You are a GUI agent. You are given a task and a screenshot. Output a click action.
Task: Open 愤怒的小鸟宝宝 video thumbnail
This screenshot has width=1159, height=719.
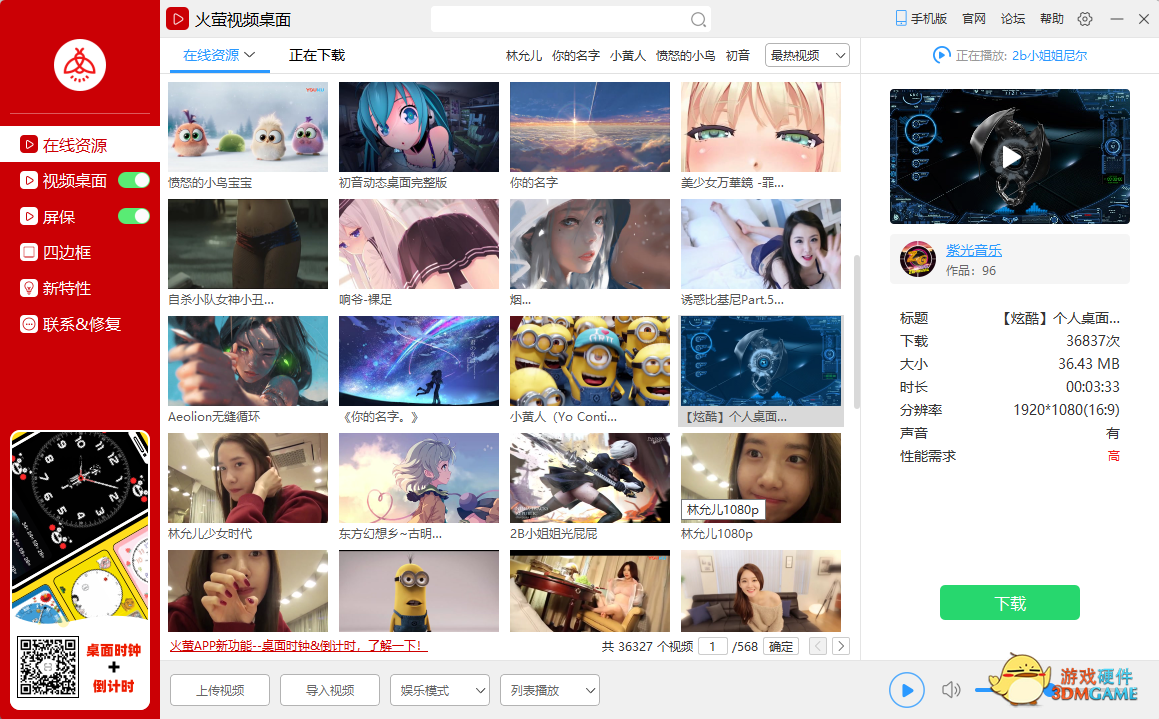coord(248,127)
